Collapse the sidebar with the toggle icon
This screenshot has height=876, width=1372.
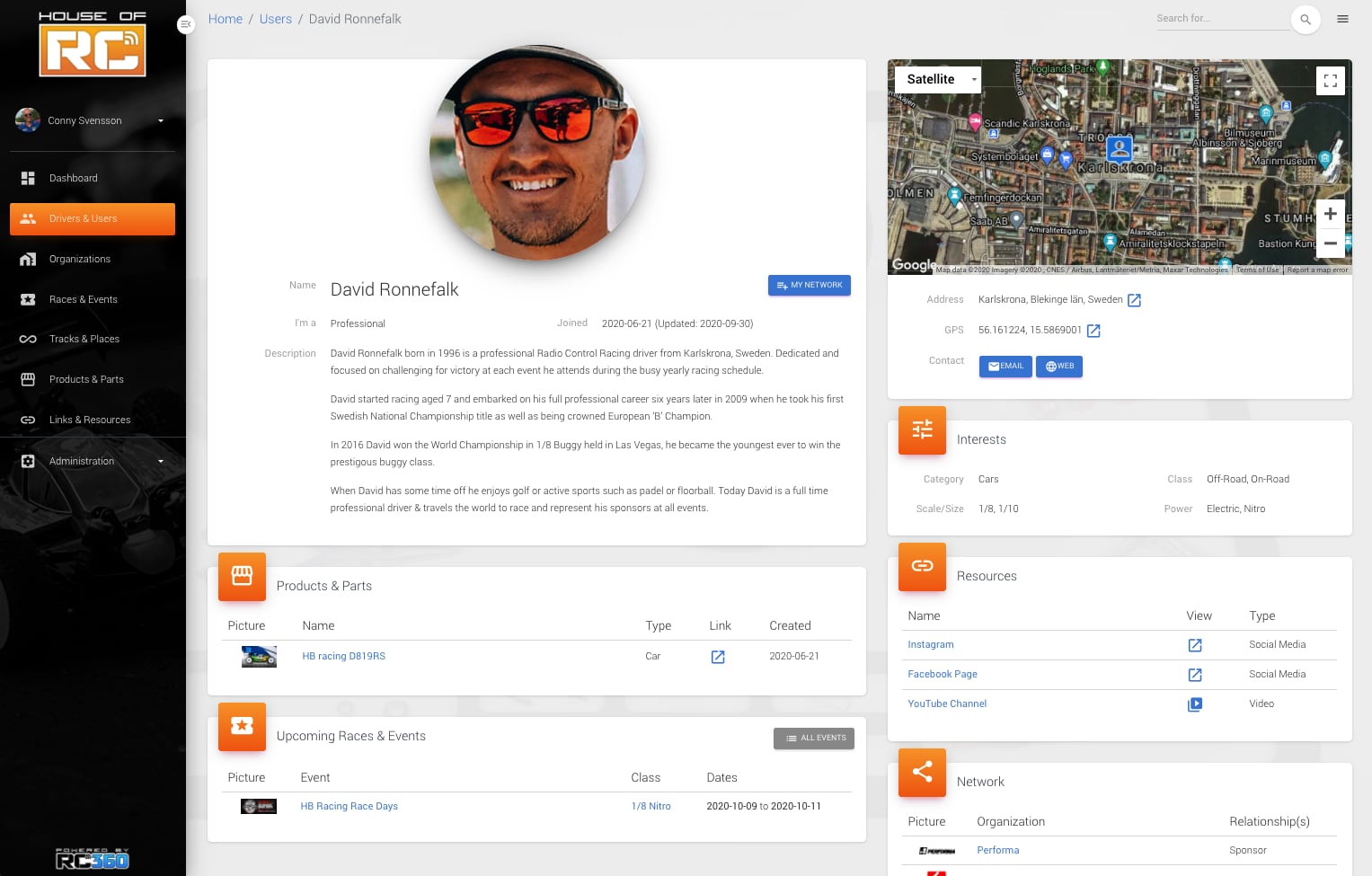click(x=186, y=24)
